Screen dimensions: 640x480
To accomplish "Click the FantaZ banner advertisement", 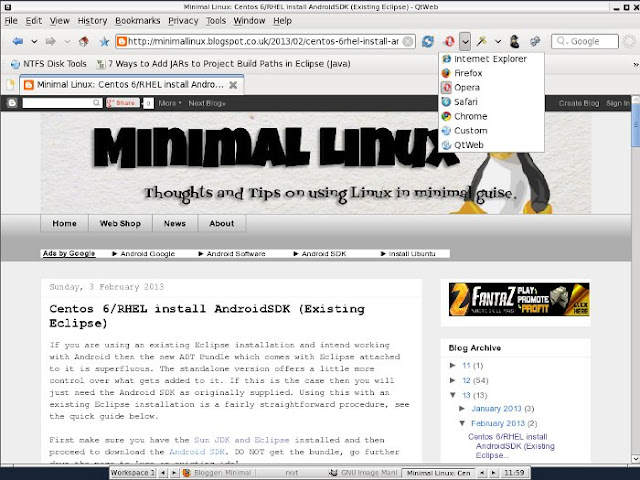I will tap(519, 299).
